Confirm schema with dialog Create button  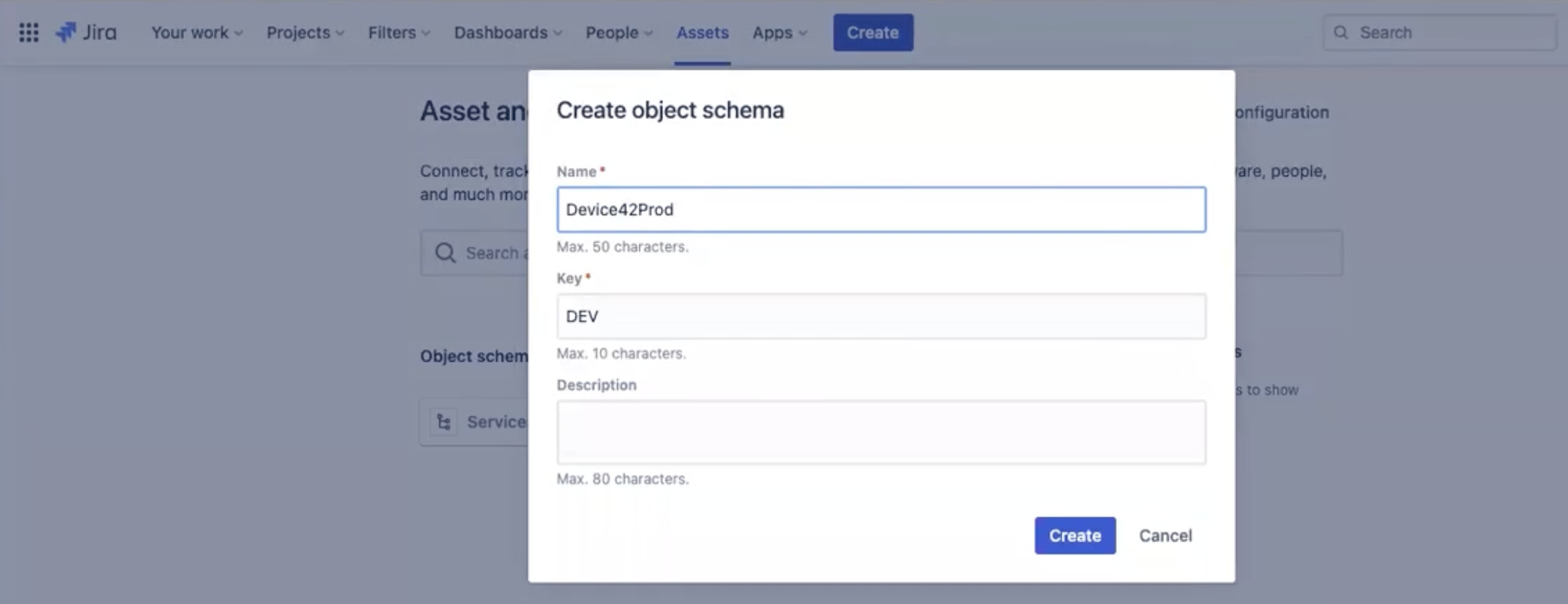[x=1074, y=535]
